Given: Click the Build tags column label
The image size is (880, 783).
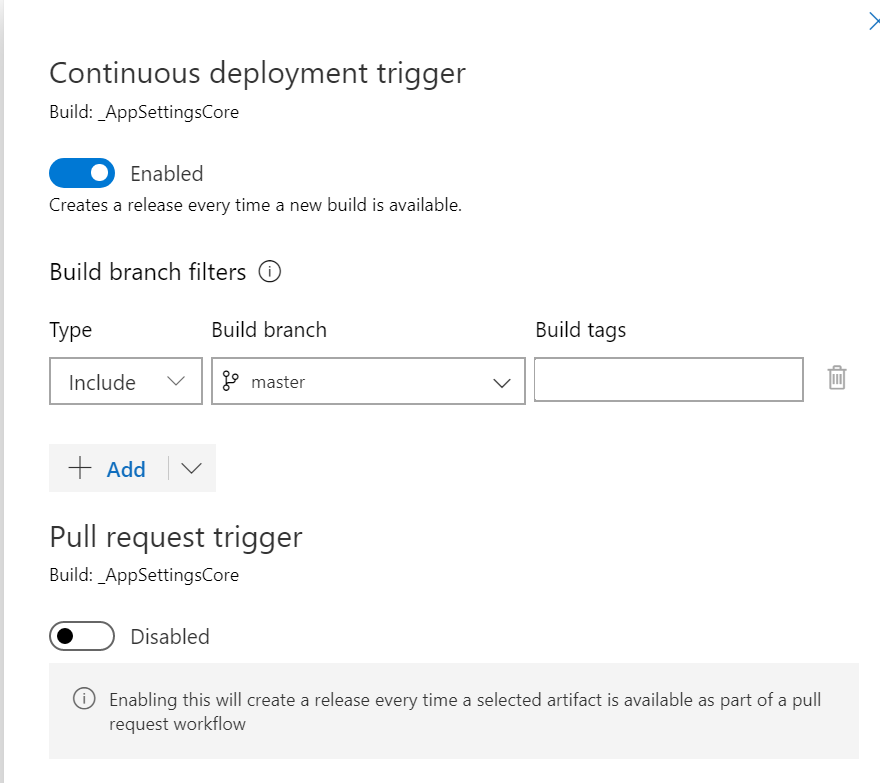Looking at the screenshot, I should [x=581, y=330].
